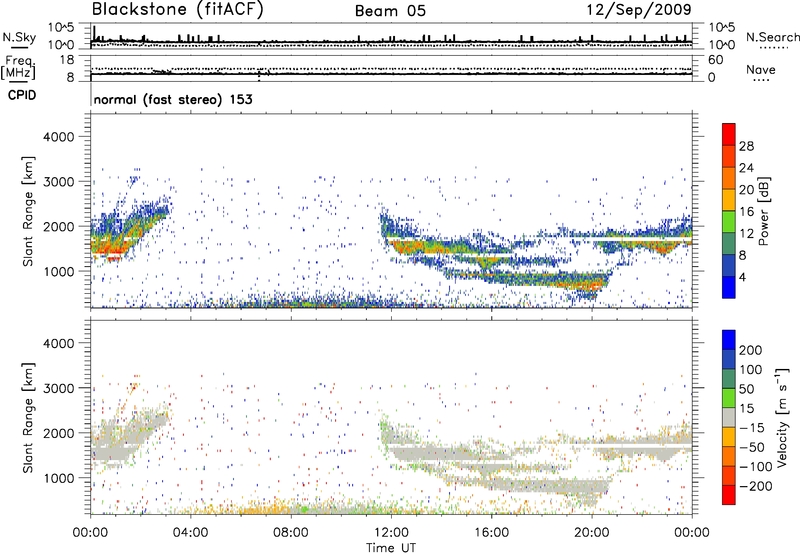Click the 08:00 time tick label
Viewport: 800px width, 554px height.
pyautogui.click(x=291, y=533)
